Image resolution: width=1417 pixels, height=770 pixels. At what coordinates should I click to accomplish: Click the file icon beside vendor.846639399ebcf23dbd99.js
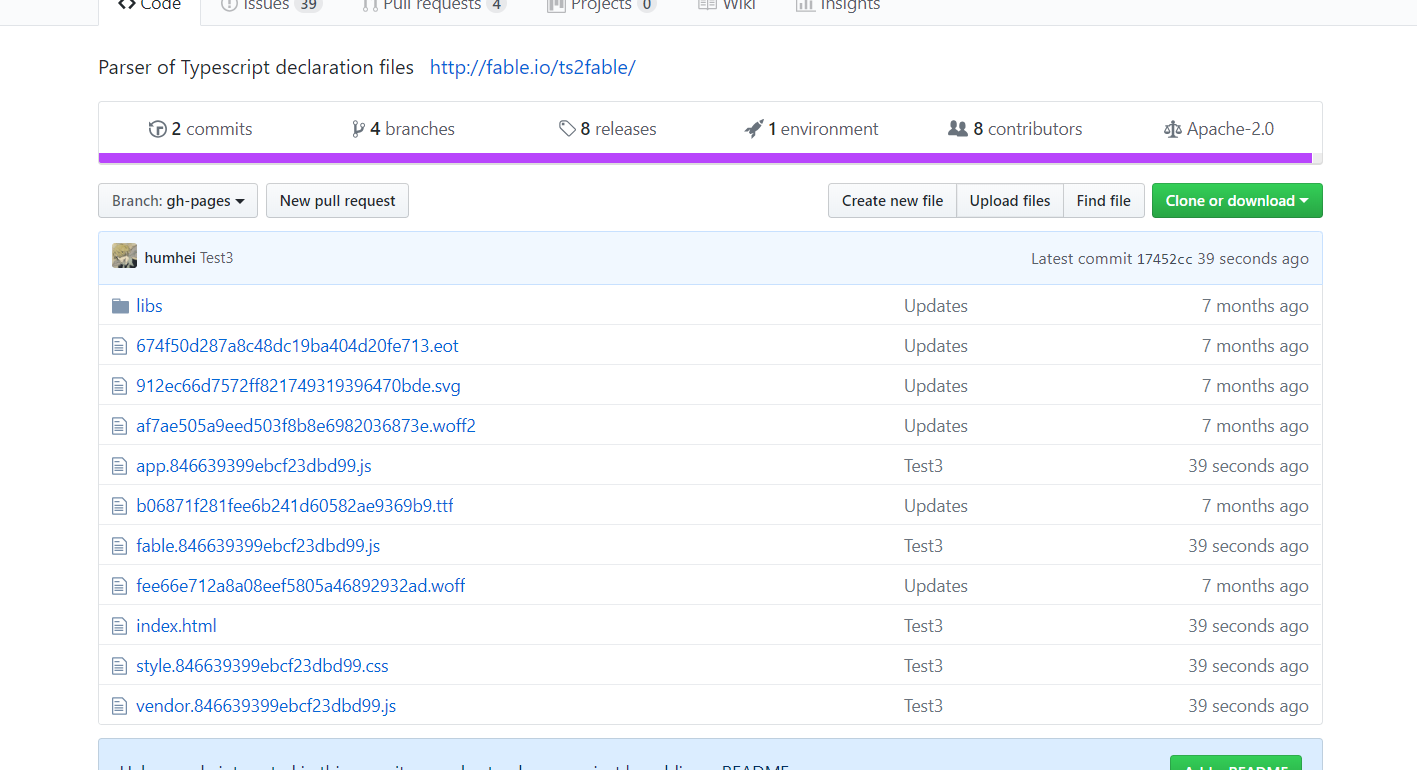[x=120, y=704]
